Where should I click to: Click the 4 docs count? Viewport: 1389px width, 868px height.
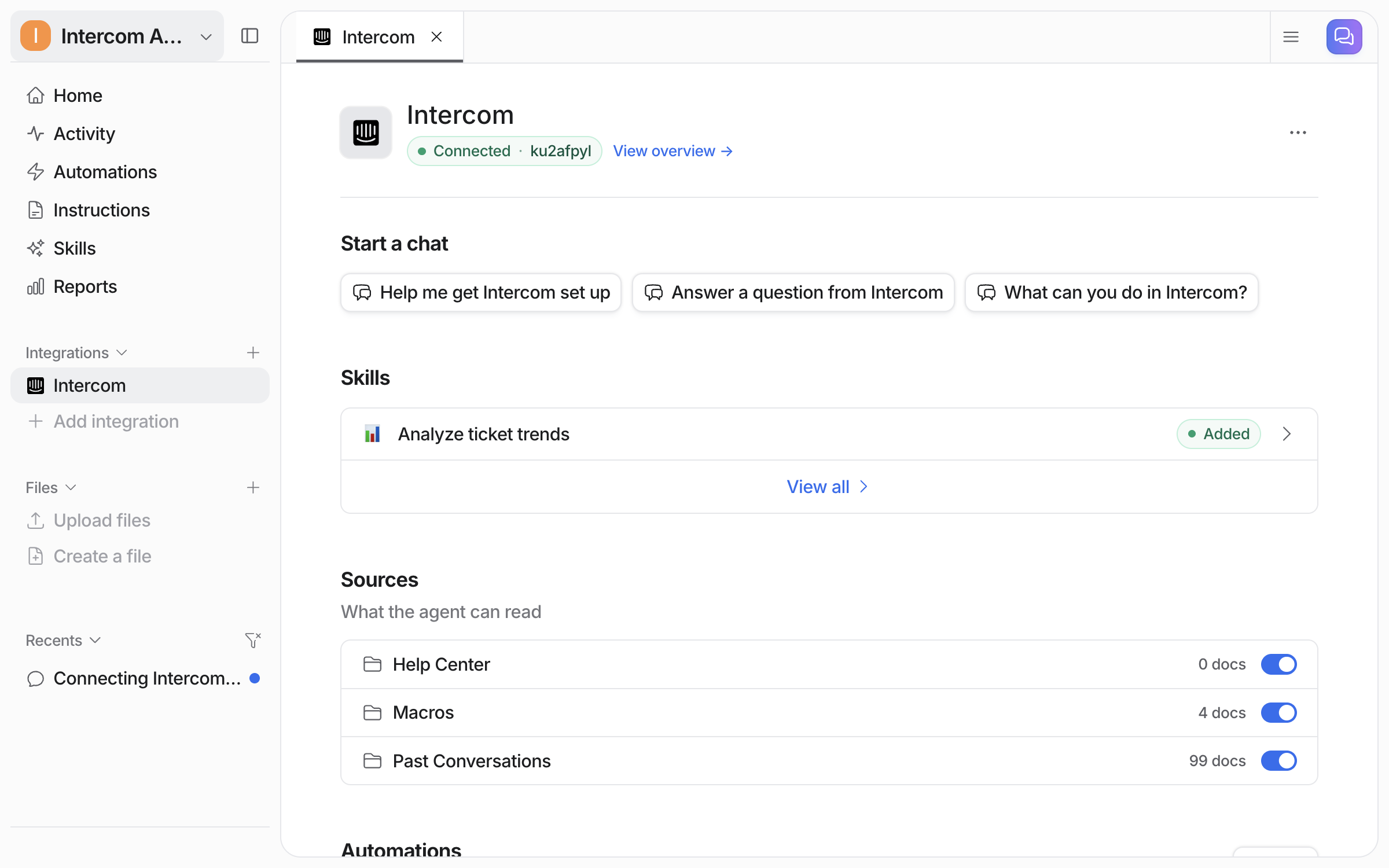[1222, 712]
